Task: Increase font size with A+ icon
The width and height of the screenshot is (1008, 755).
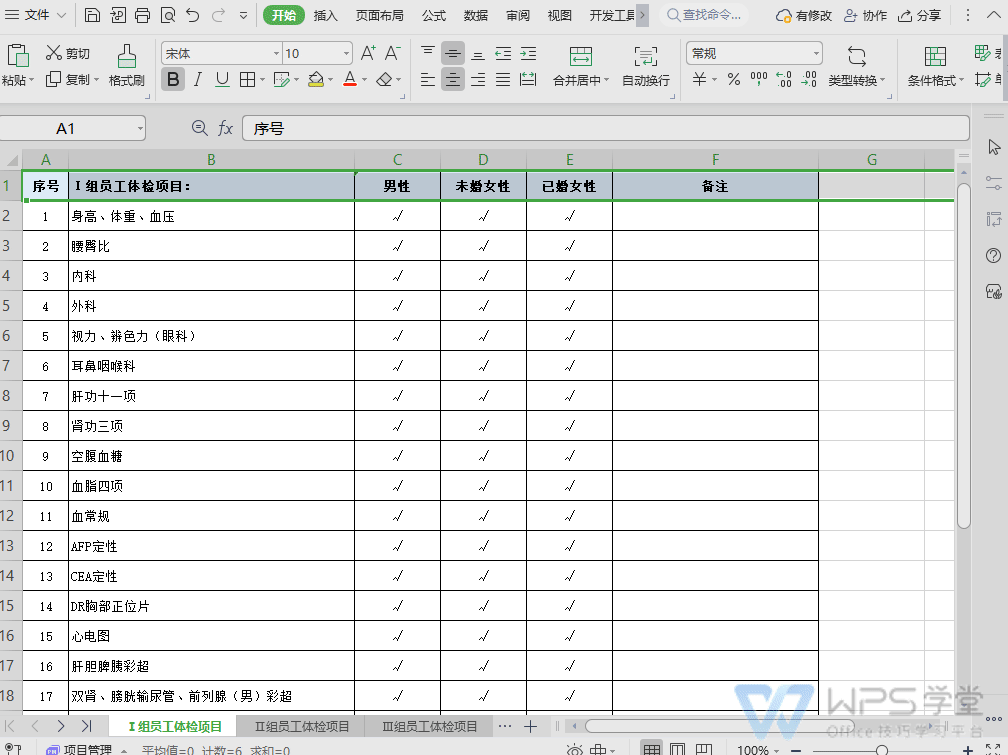Action: click(x=368, y=53)
